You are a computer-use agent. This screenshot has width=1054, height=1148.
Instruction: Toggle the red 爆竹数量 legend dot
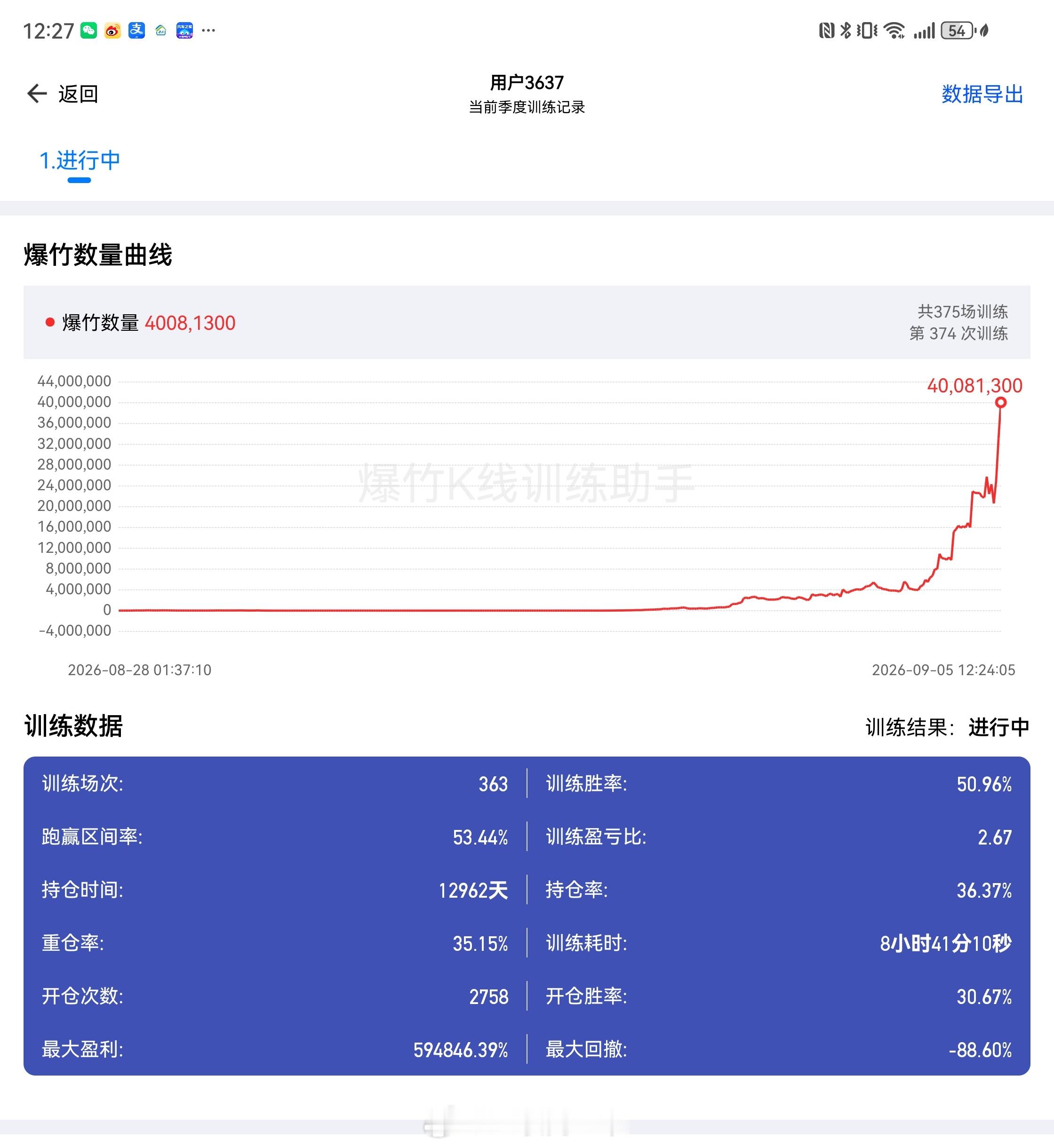(50, 323)
